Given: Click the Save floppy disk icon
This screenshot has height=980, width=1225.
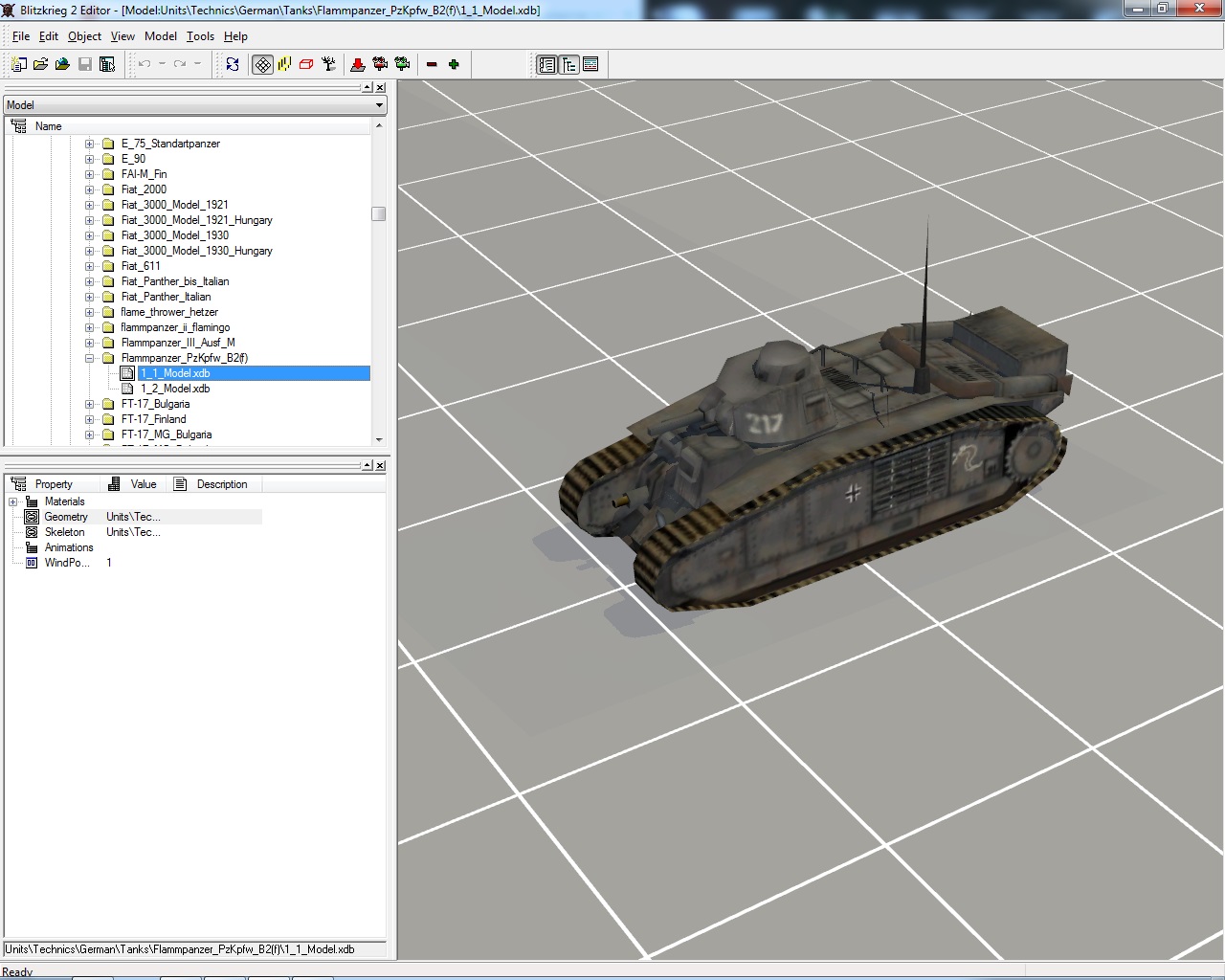Looking at the screenshot, I should (x=85, y=64).
